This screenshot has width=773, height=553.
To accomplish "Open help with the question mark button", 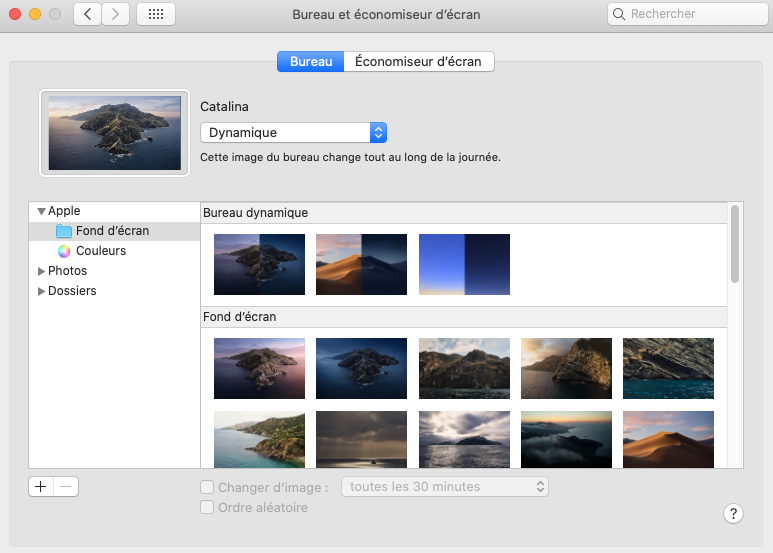I will [733, 514].
